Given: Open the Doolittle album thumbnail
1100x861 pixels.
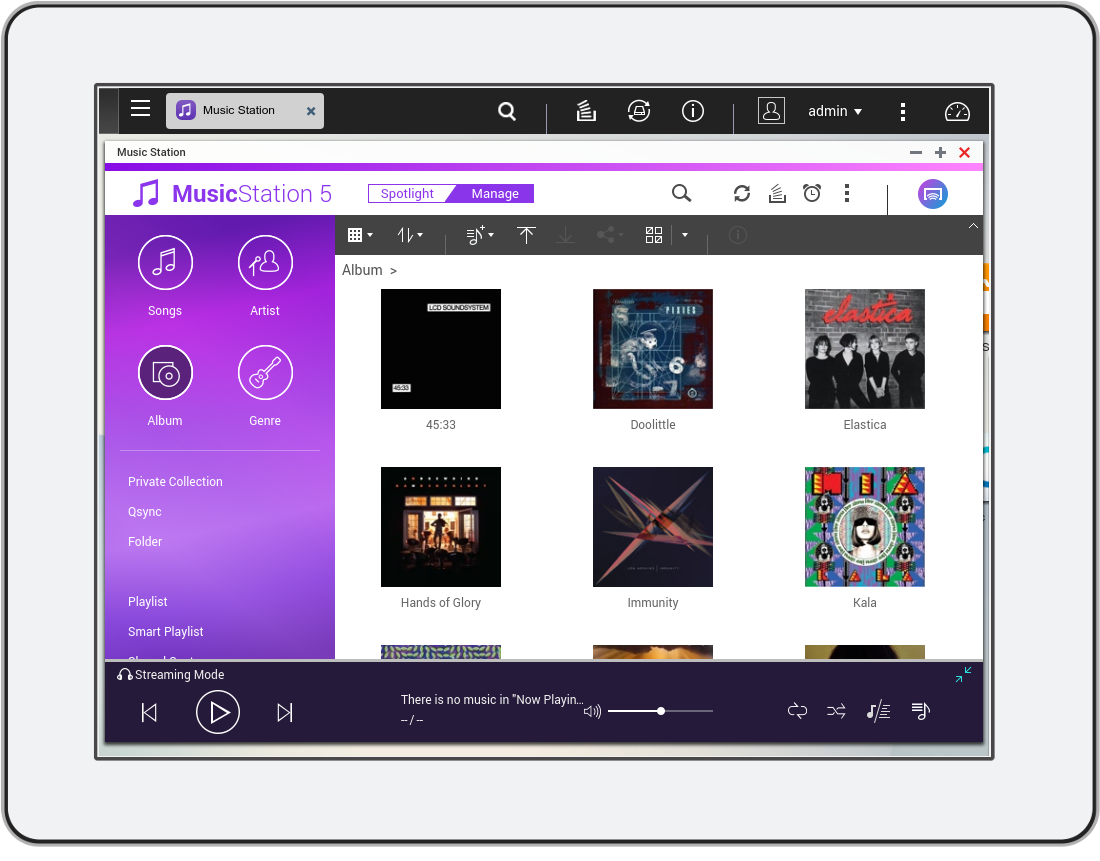Looking at the screenshot, I should [653, 349].
